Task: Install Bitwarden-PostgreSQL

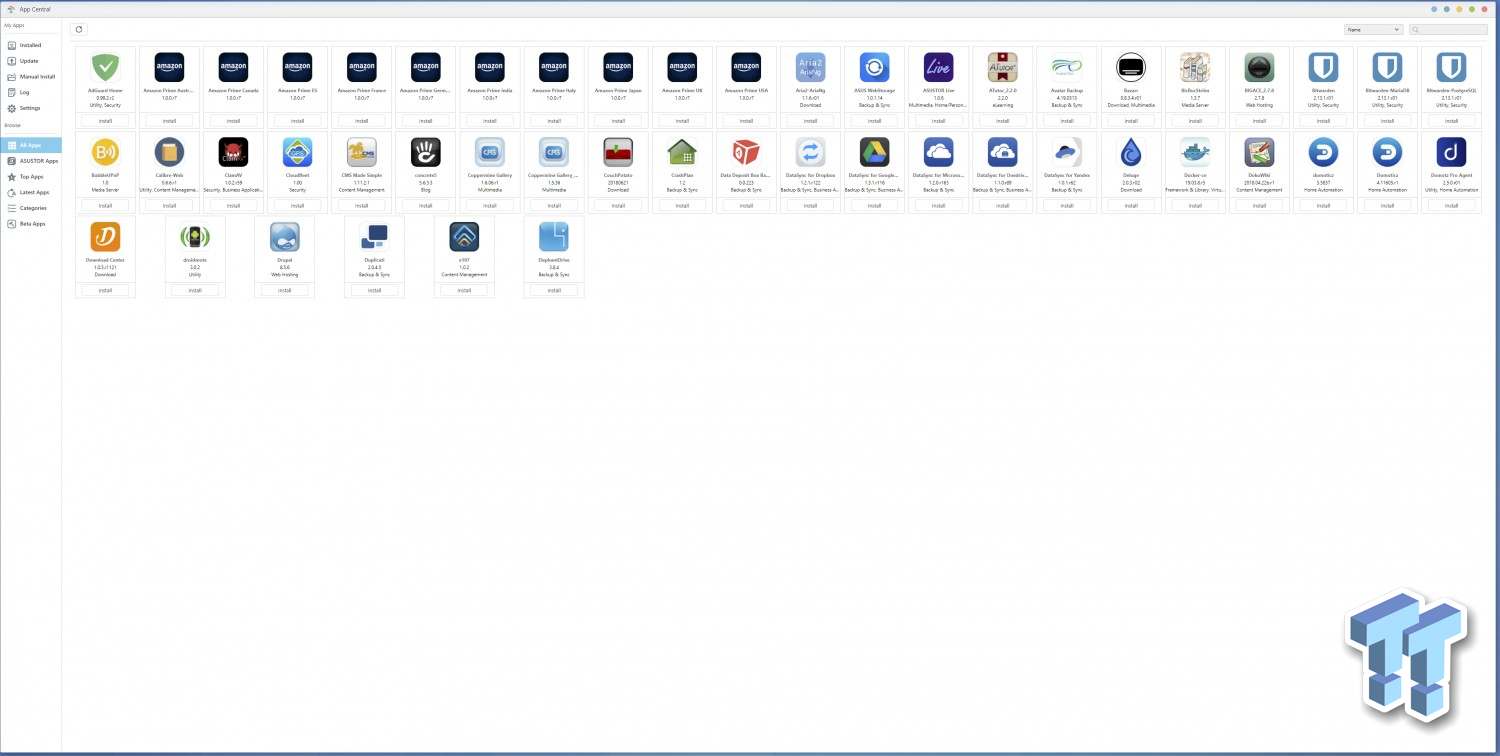Action: 1451,120
